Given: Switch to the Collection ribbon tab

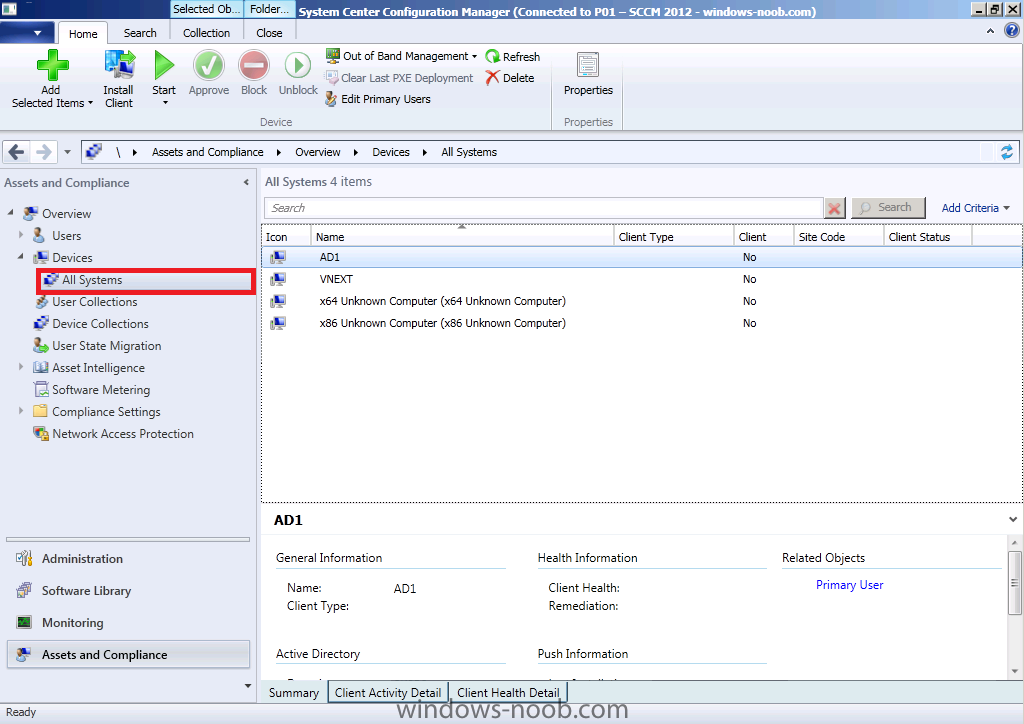Looking at the screenshot, I should click(206, 33).
